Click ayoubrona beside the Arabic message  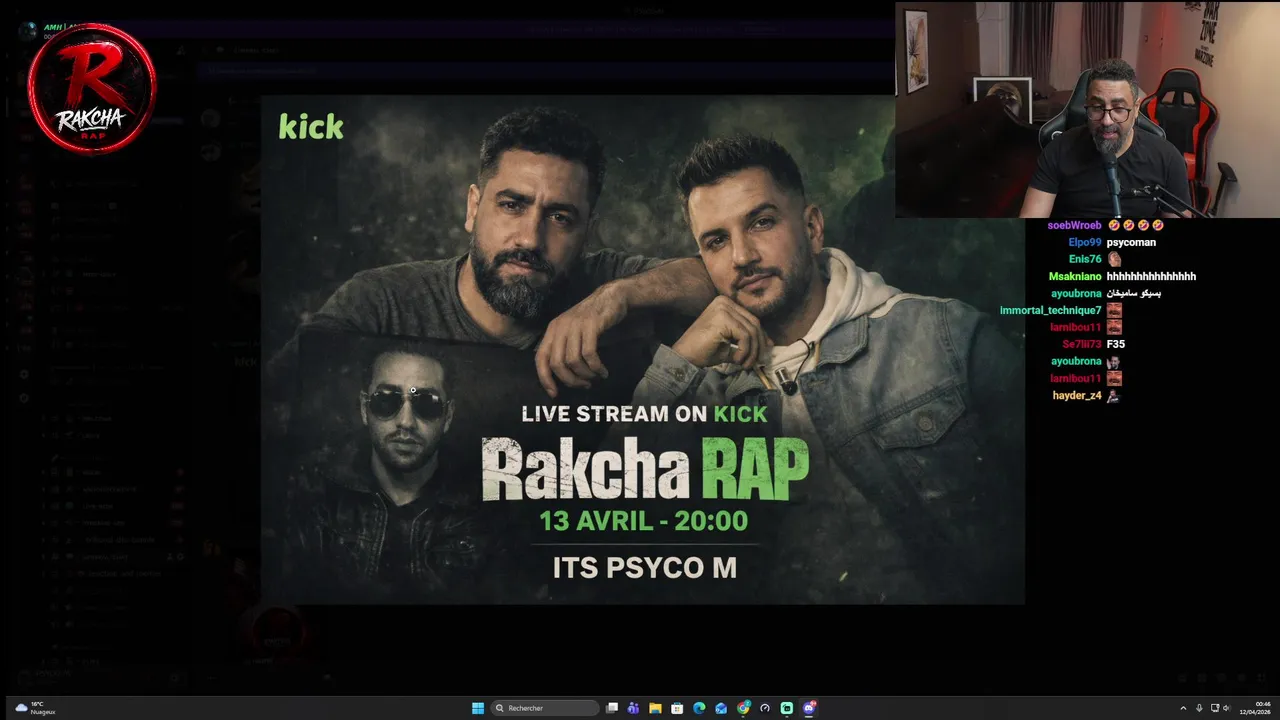coord(1076,294)
